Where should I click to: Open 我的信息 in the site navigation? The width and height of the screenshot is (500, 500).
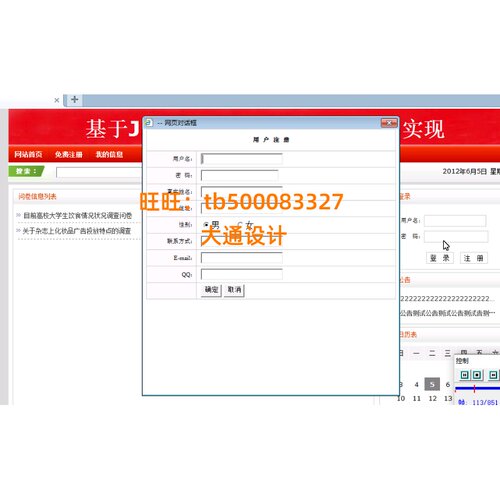coord(109,154)
